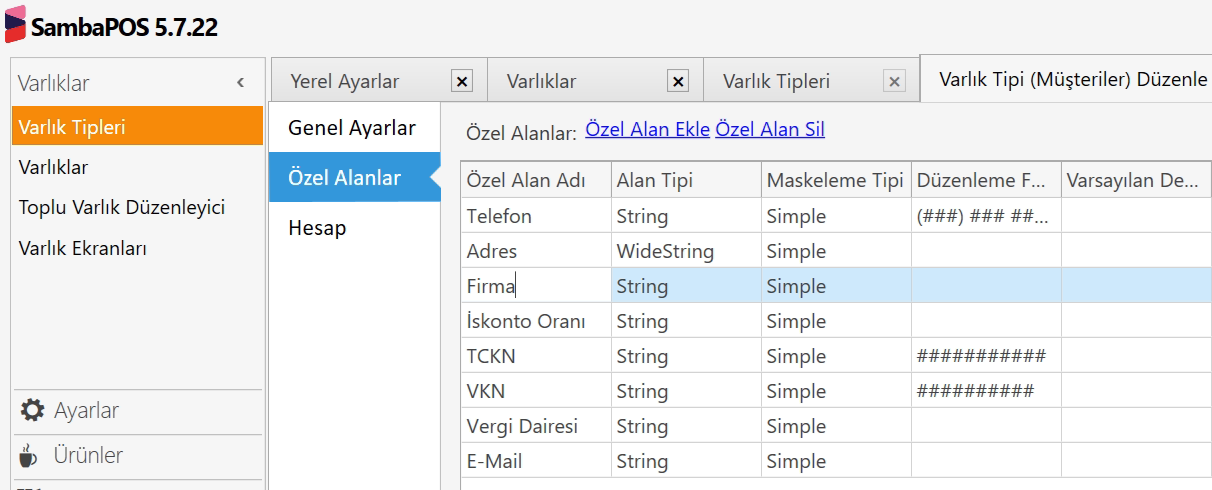The width and height of the screenshot is (1212, 490).
Task: Click the Firma field name cell
Action: 535,287
